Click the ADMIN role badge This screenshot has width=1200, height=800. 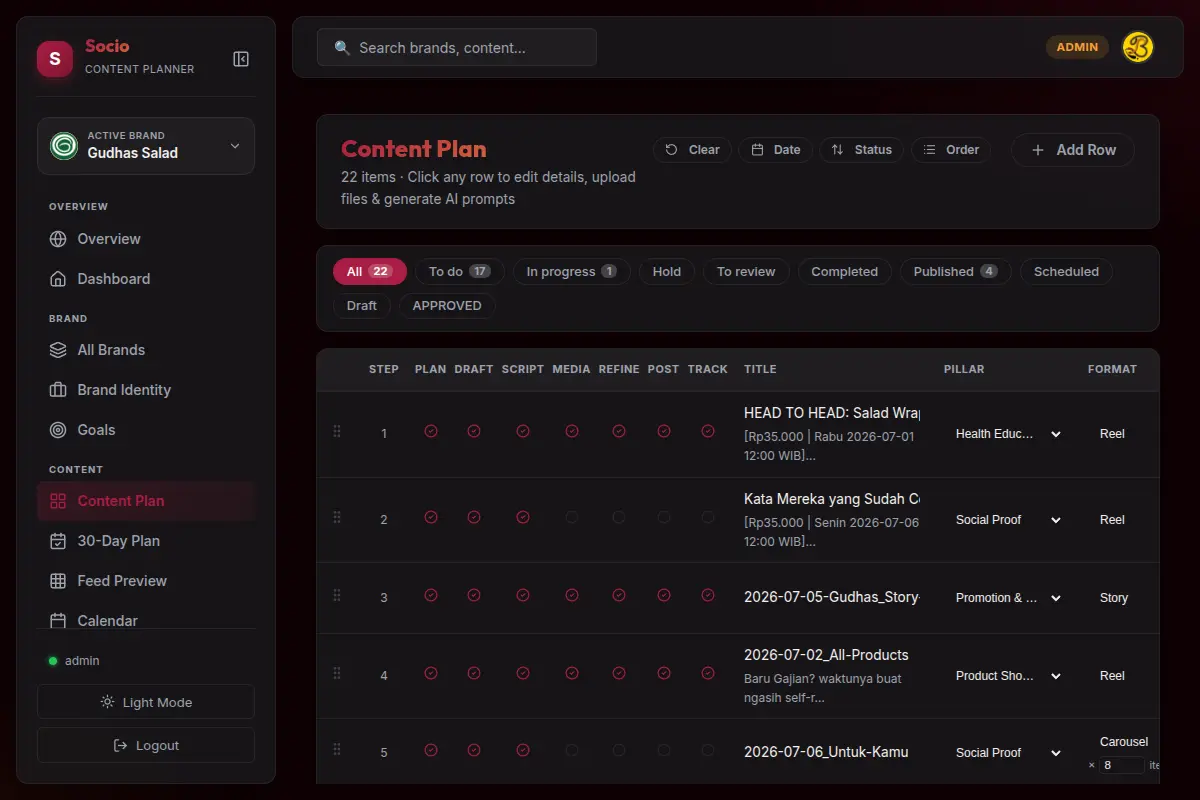1077,47
